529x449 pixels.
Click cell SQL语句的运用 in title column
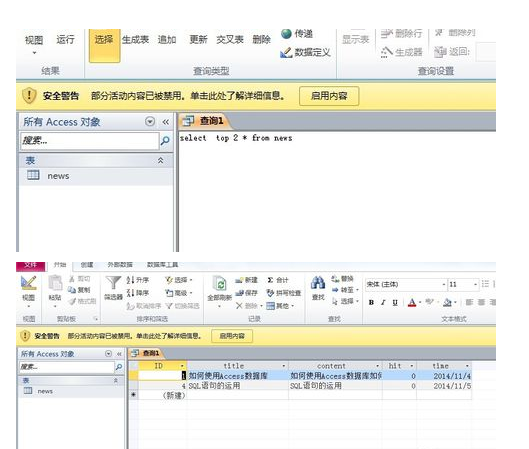click(x=238, y=386)
